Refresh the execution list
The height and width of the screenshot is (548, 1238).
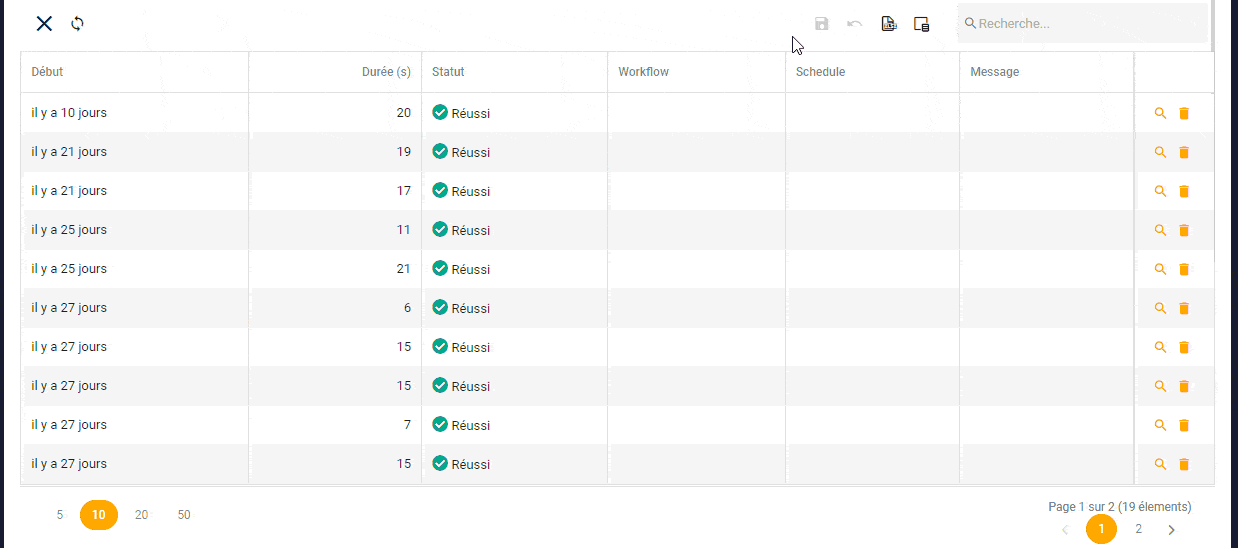[77, 24]
